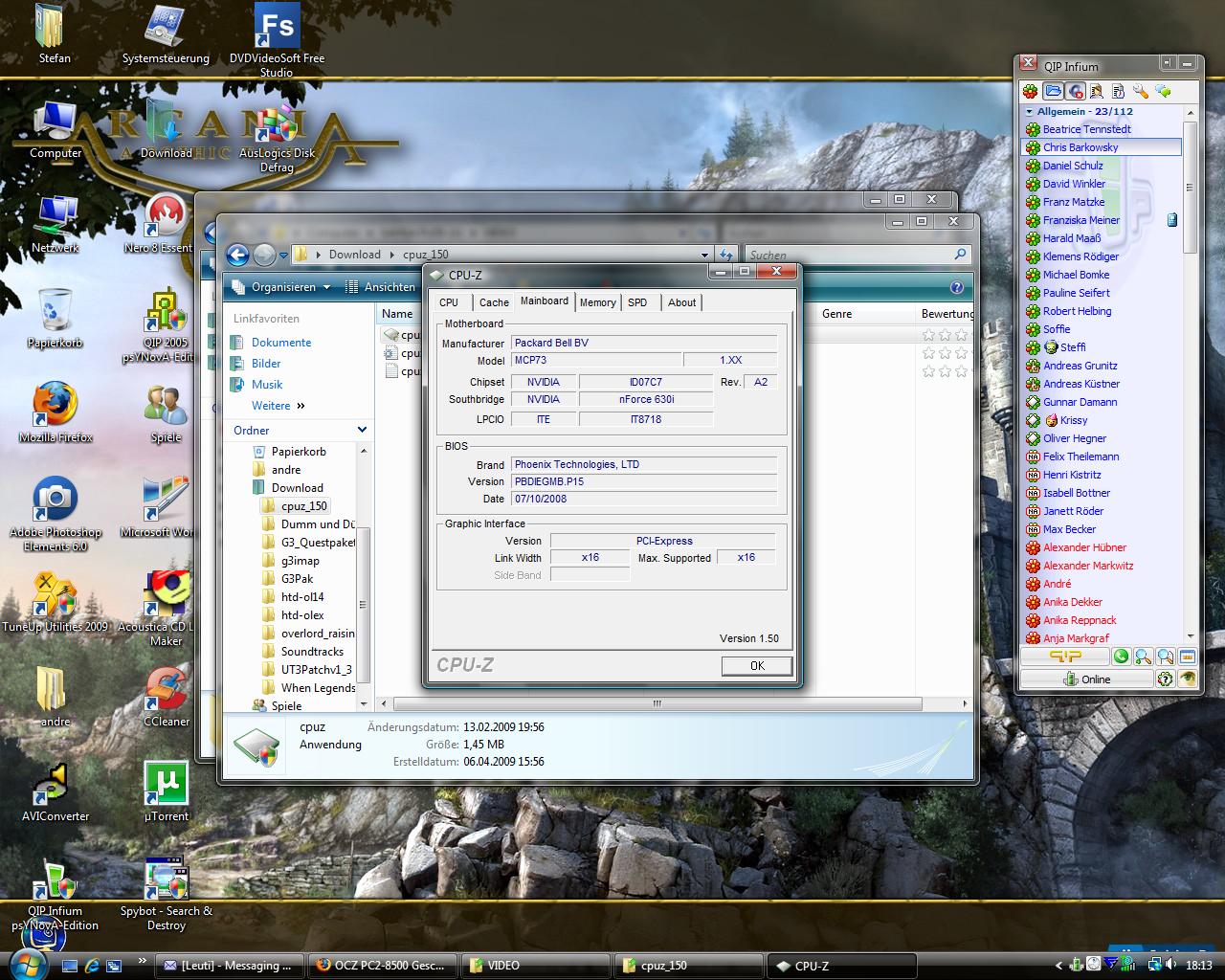Click the QIP list scroll-down arrow
Viewport: 1225px width, 980px height.
(1191, 636)
